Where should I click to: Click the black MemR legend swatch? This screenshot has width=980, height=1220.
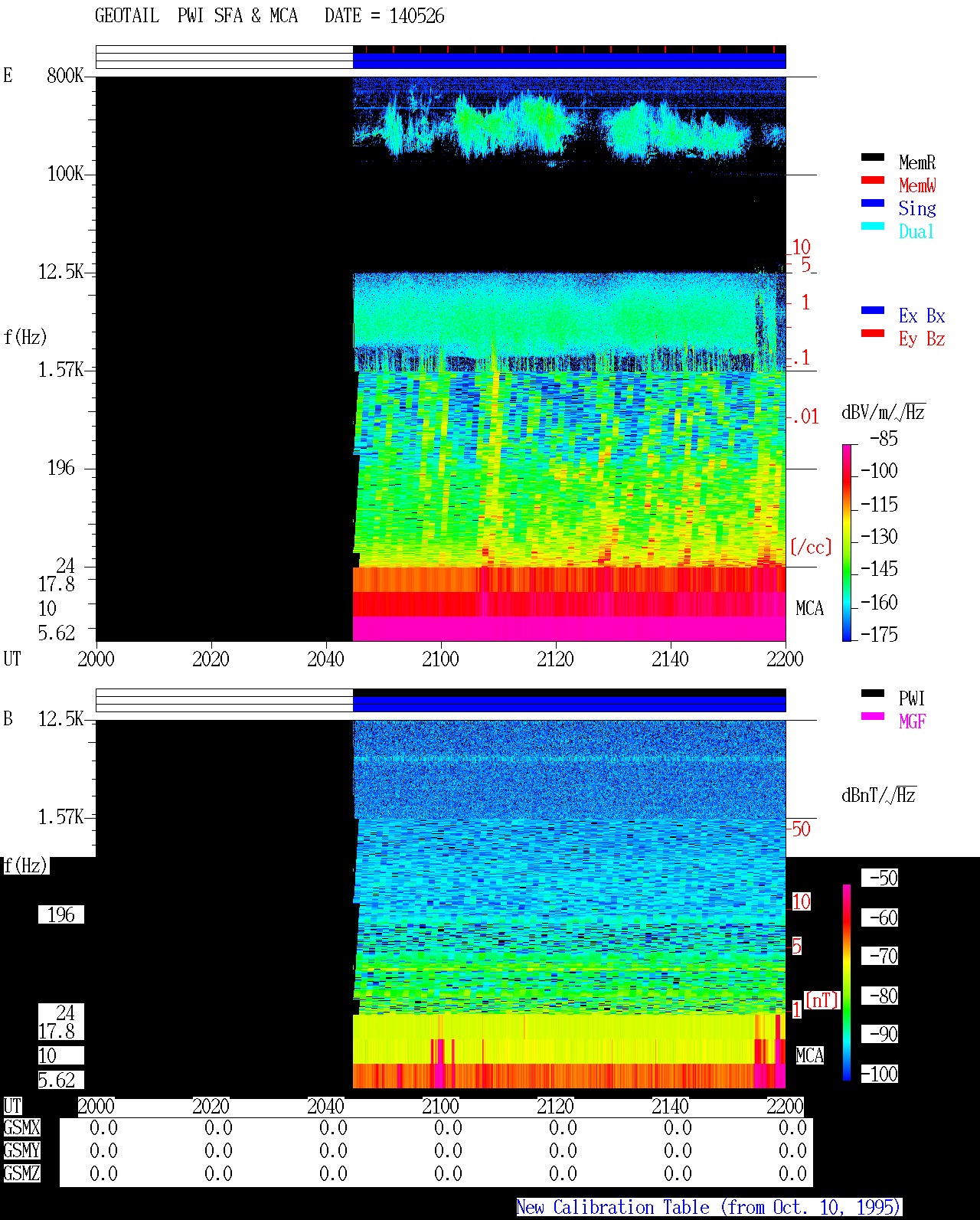[873, 157]
